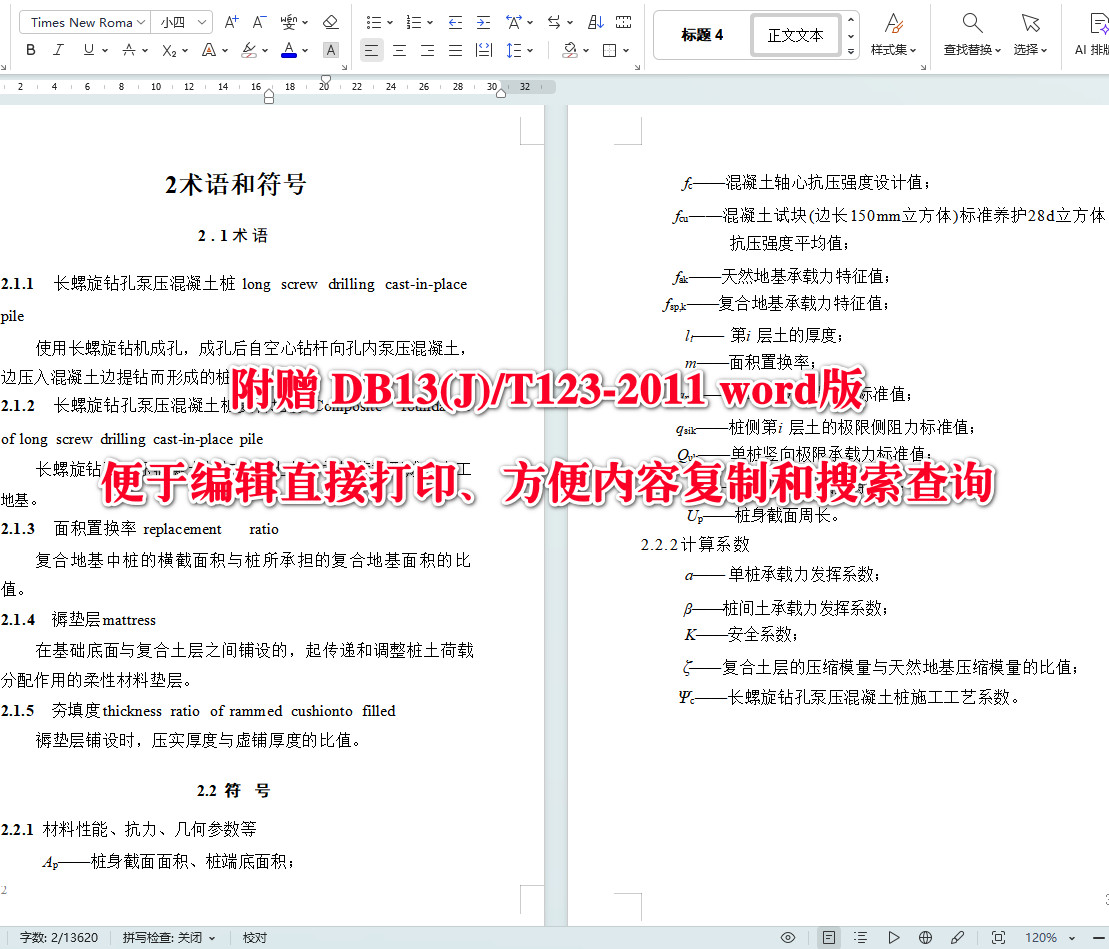Image resolution: width=1109 pixels, height=949 pixels.
Task: Click the writing mode pen icon
Action: pos(958,938)
